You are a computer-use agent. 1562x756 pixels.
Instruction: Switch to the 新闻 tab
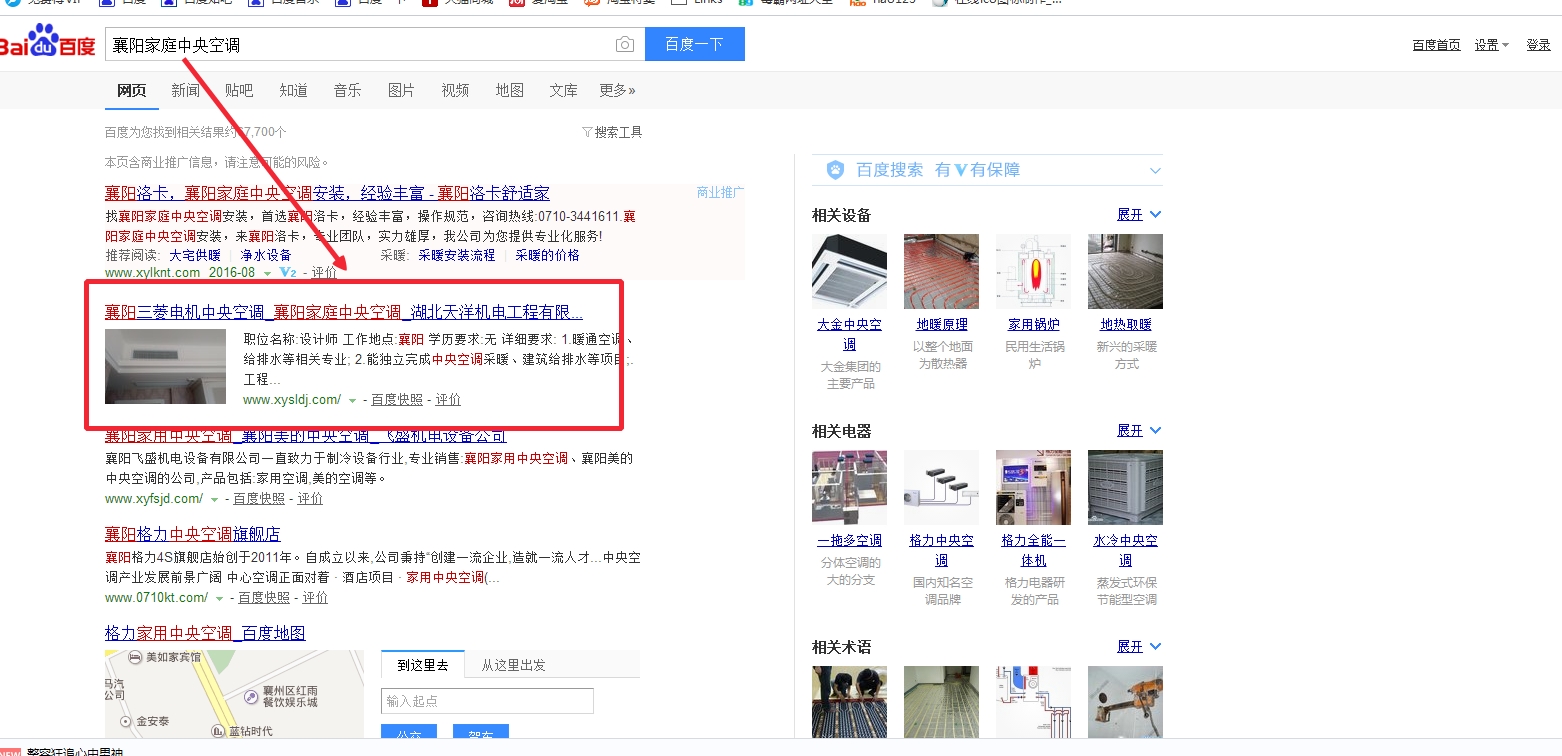pos(186,90)
